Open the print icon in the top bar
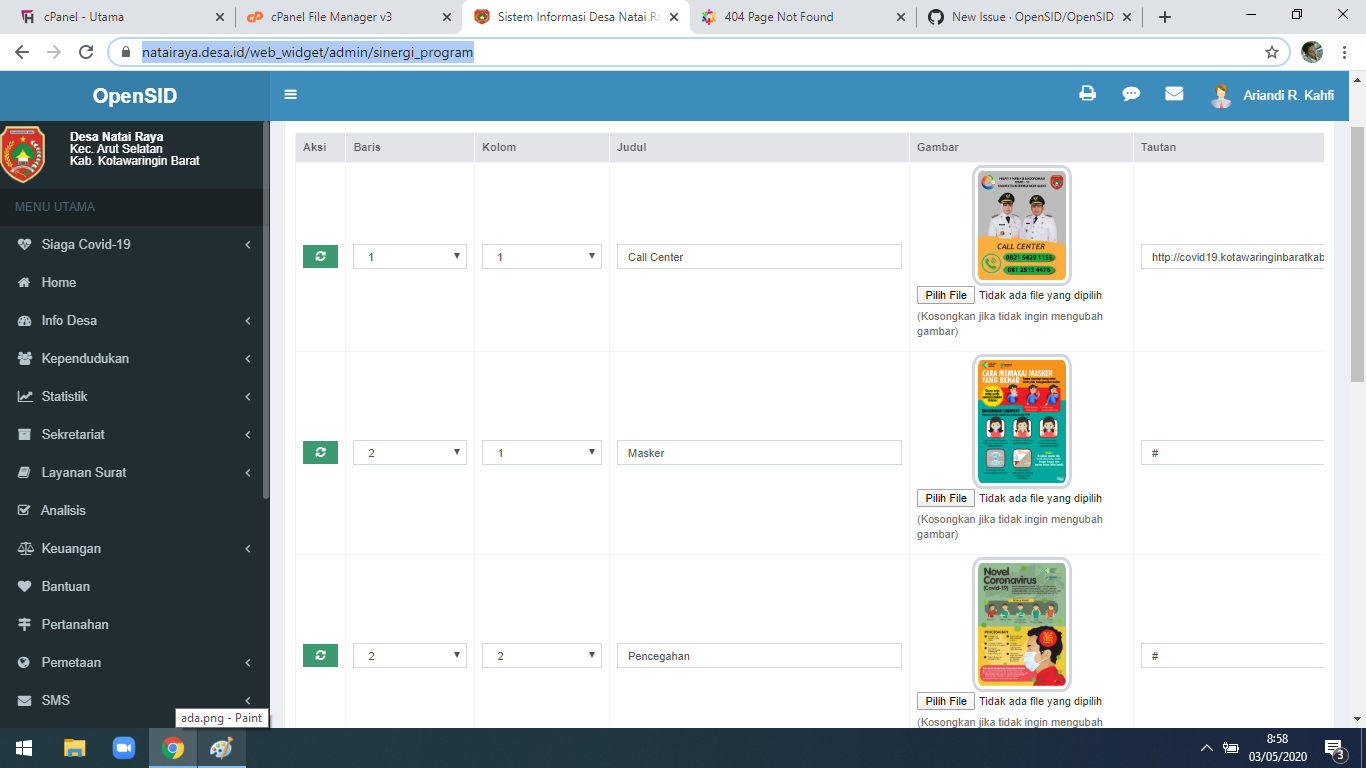The image size is (1366, 768). pos(1088,93)
